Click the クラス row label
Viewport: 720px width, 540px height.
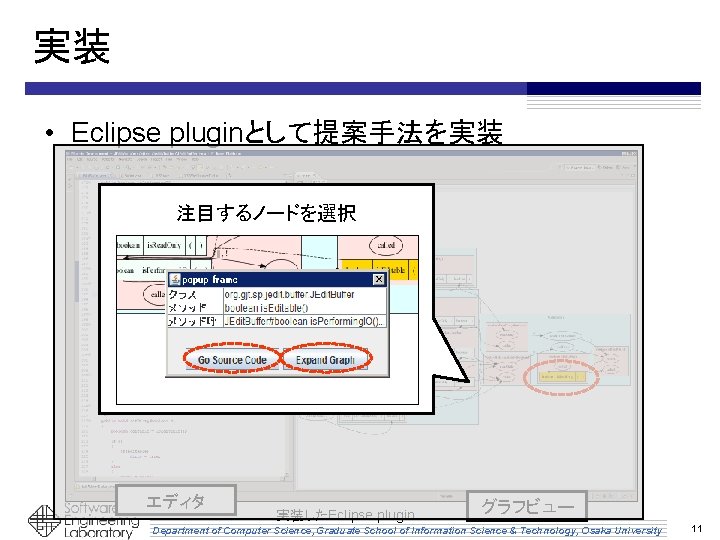pyautogui.click(x=195, y=294)
